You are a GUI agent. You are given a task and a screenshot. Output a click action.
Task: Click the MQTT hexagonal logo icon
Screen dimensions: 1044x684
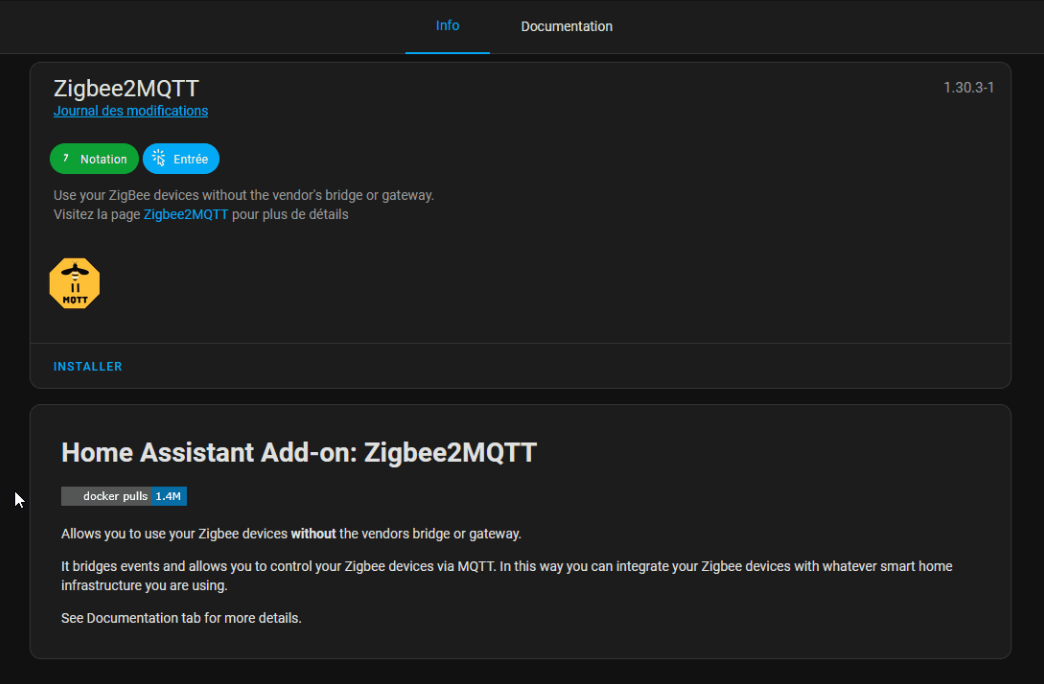coord(74,282)
